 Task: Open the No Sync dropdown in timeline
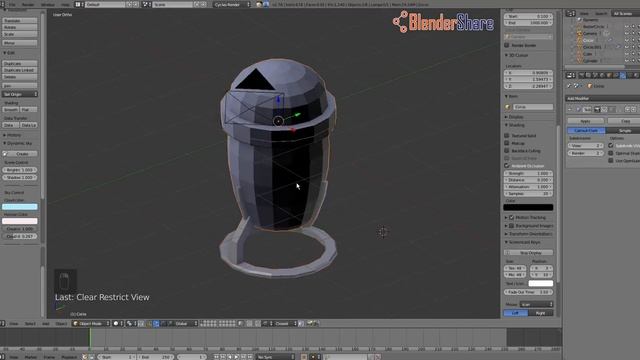point(276,357)
